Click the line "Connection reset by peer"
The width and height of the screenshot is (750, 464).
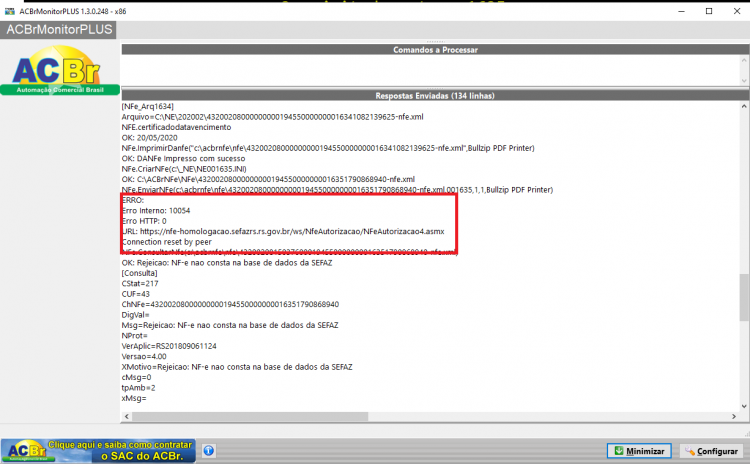tap(166, 242)
